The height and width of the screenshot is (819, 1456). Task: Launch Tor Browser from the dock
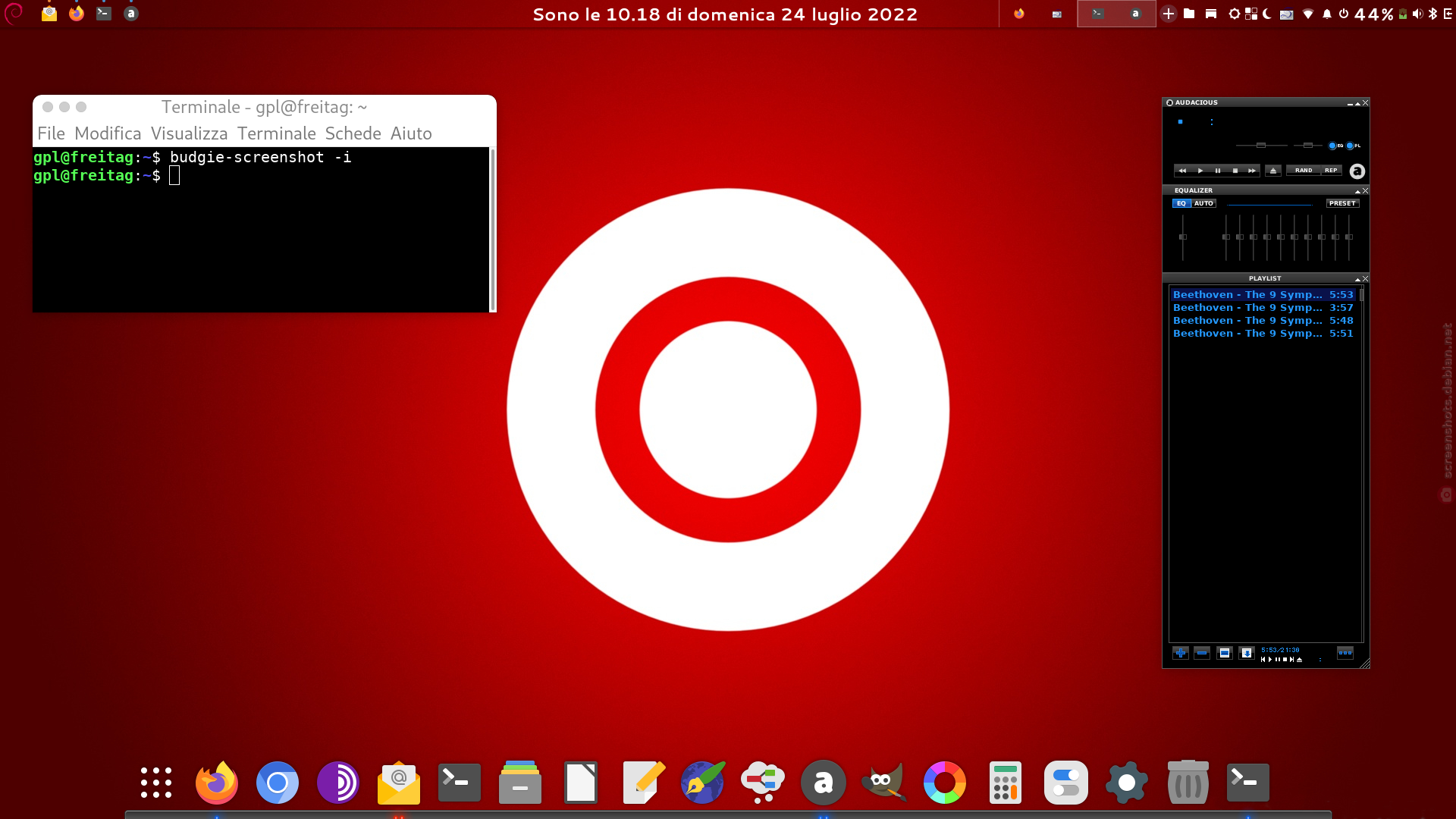tap(338, 783)
